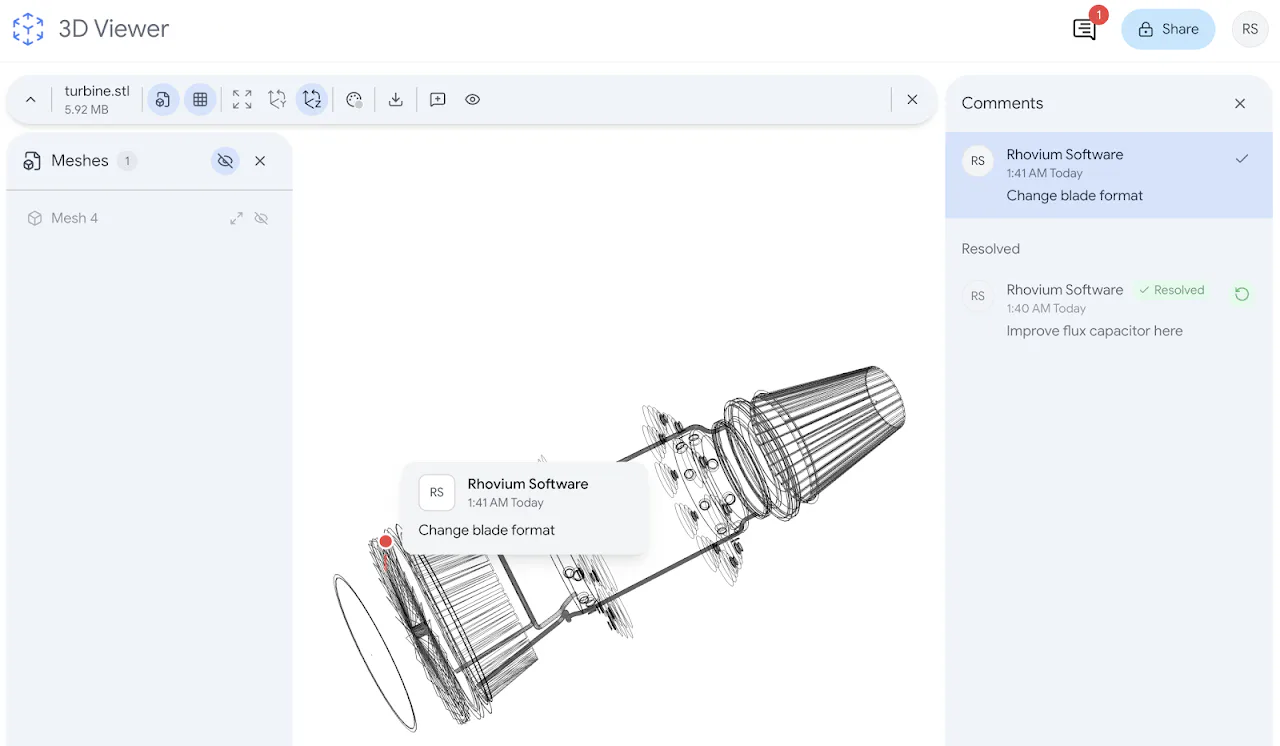Click the eye view icon in toolbar
This screenshot has width=1280, height=746.
(473, 100)
